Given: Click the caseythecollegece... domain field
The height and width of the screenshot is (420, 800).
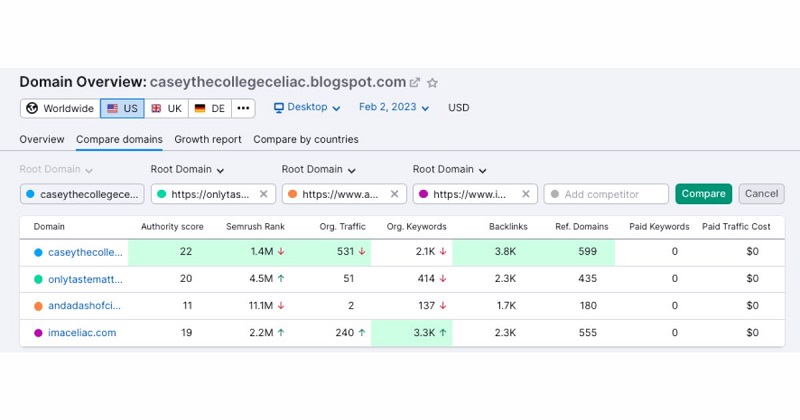Looking at the screenshot, I should [x=82, y=194].
